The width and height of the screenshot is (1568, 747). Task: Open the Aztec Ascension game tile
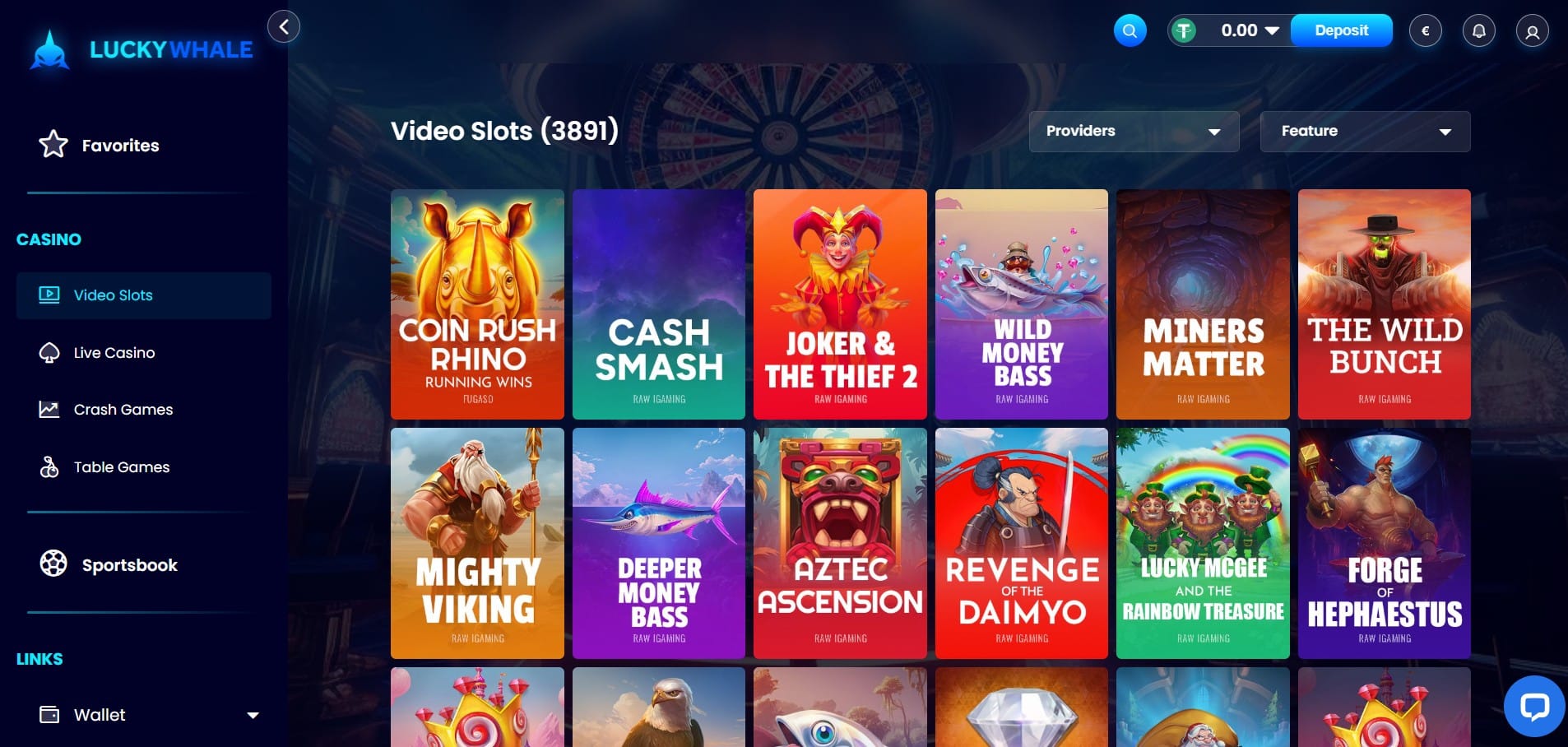click(x=840, y=543)
